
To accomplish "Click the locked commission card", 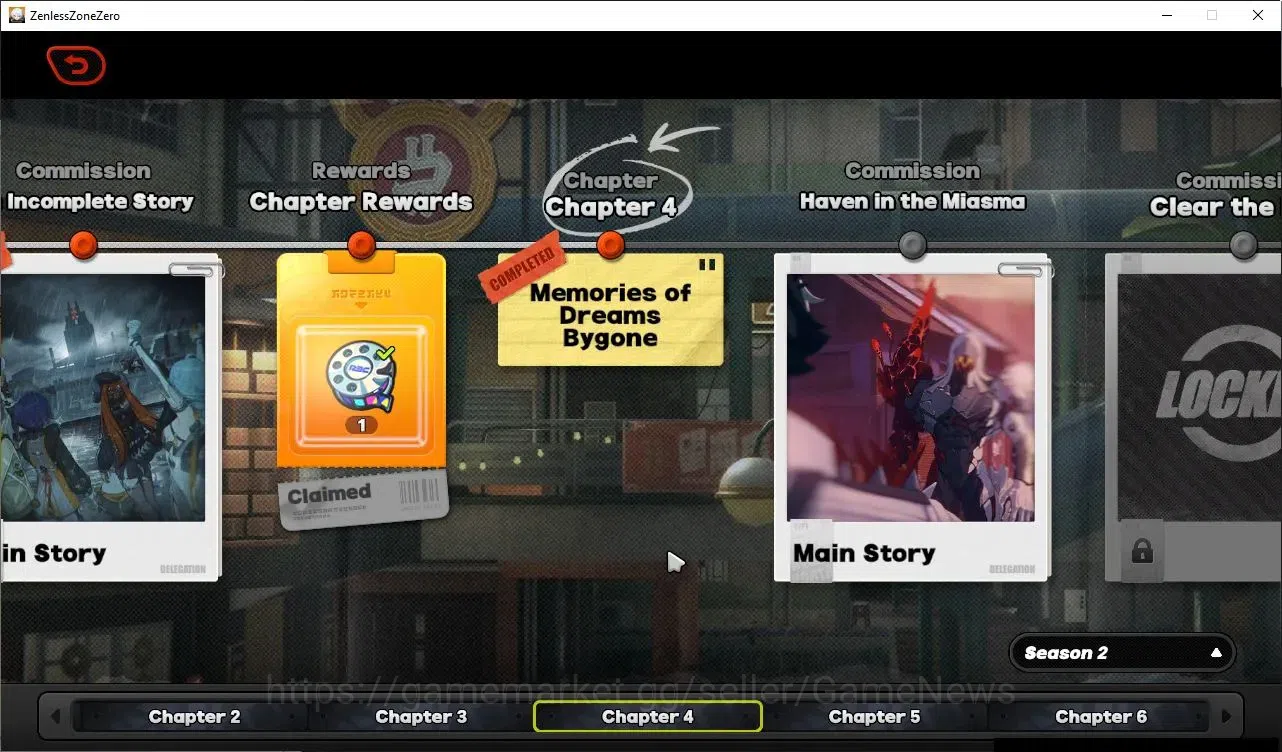I will click(x=1193, y=417).
